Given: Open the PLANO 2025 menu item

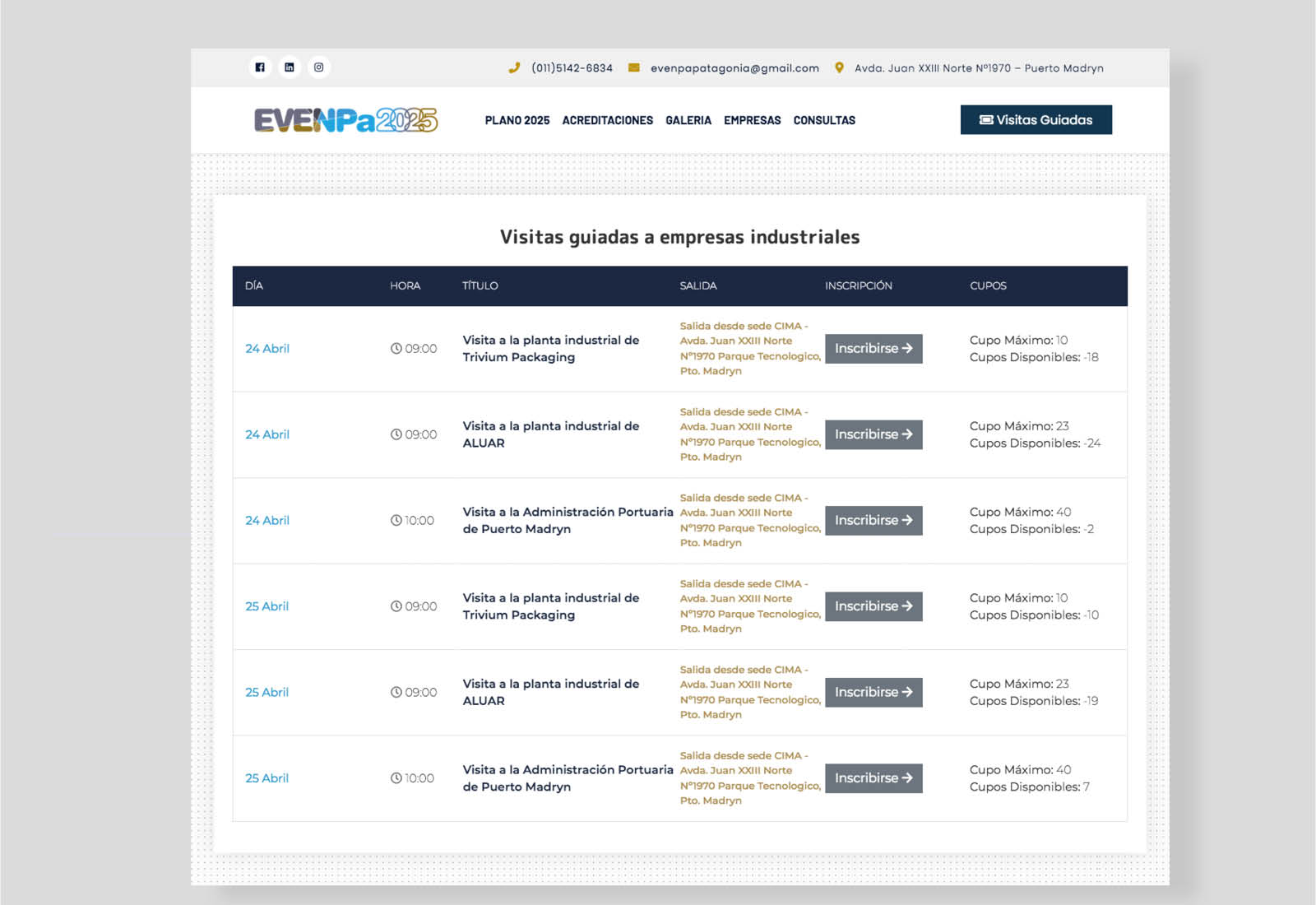Looking at the screenshot, I should [x=517, y=120].
